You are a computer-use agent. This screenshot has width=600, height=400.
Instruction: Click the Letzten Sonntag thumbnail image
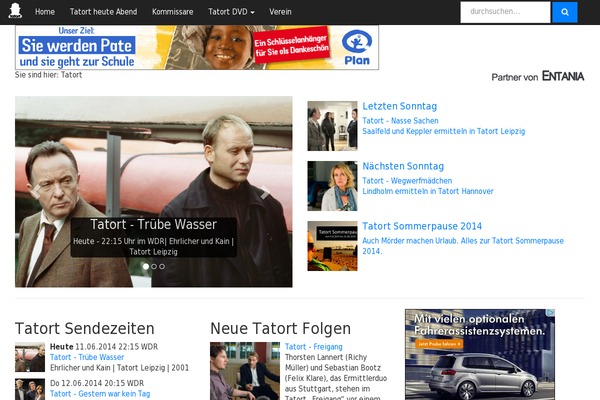[332, 126]
